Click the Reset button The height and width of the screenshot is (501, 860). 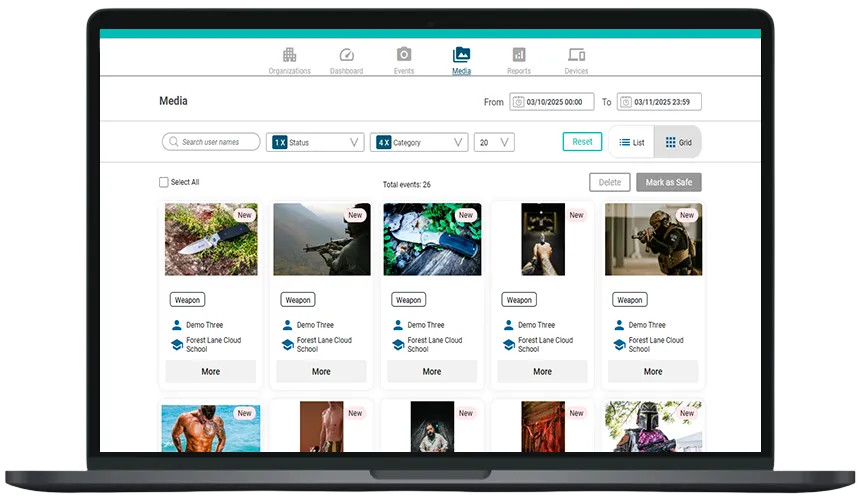tap(582, 142)
